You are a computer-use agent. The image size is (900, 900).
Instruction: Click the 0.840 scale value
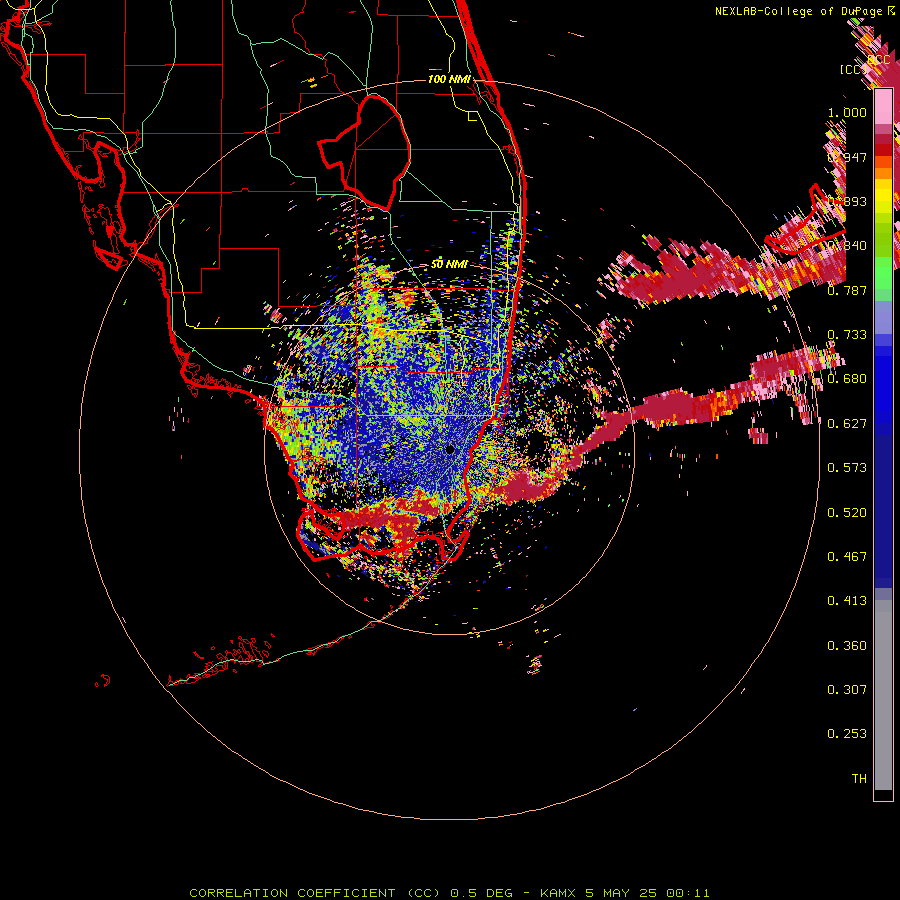(847, 246)
